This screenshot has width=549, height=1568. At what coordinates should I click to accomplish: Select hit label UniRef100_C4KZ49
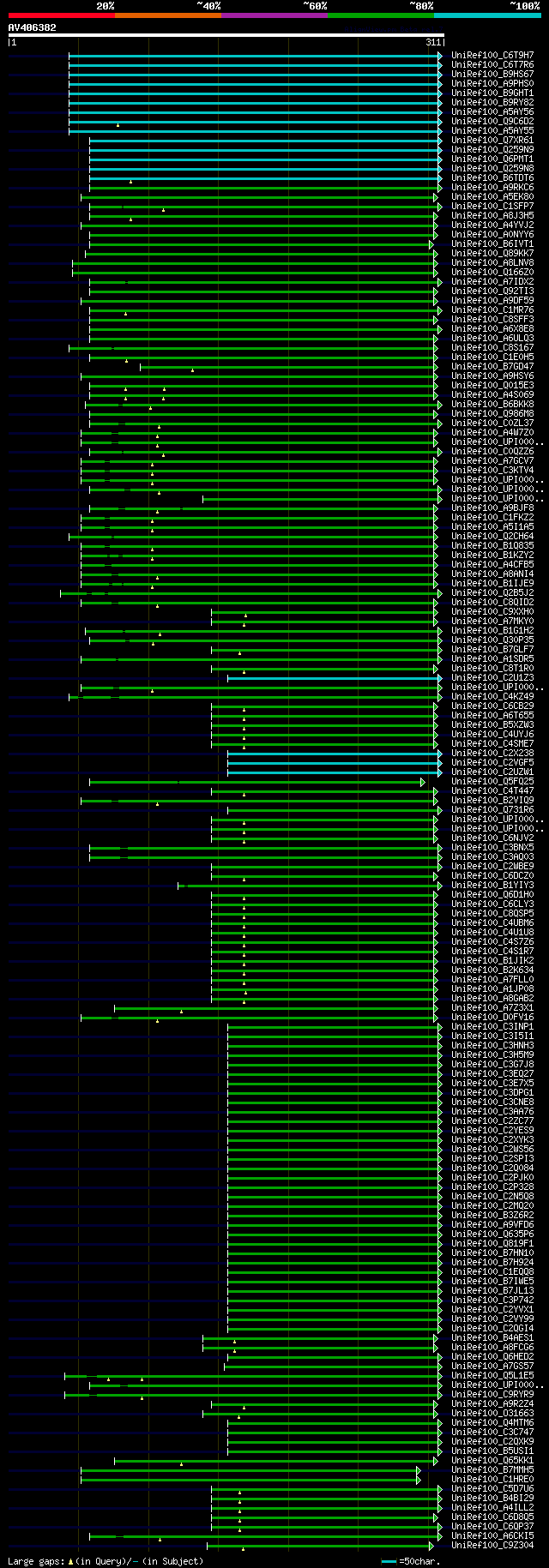(x=492, y=697)
